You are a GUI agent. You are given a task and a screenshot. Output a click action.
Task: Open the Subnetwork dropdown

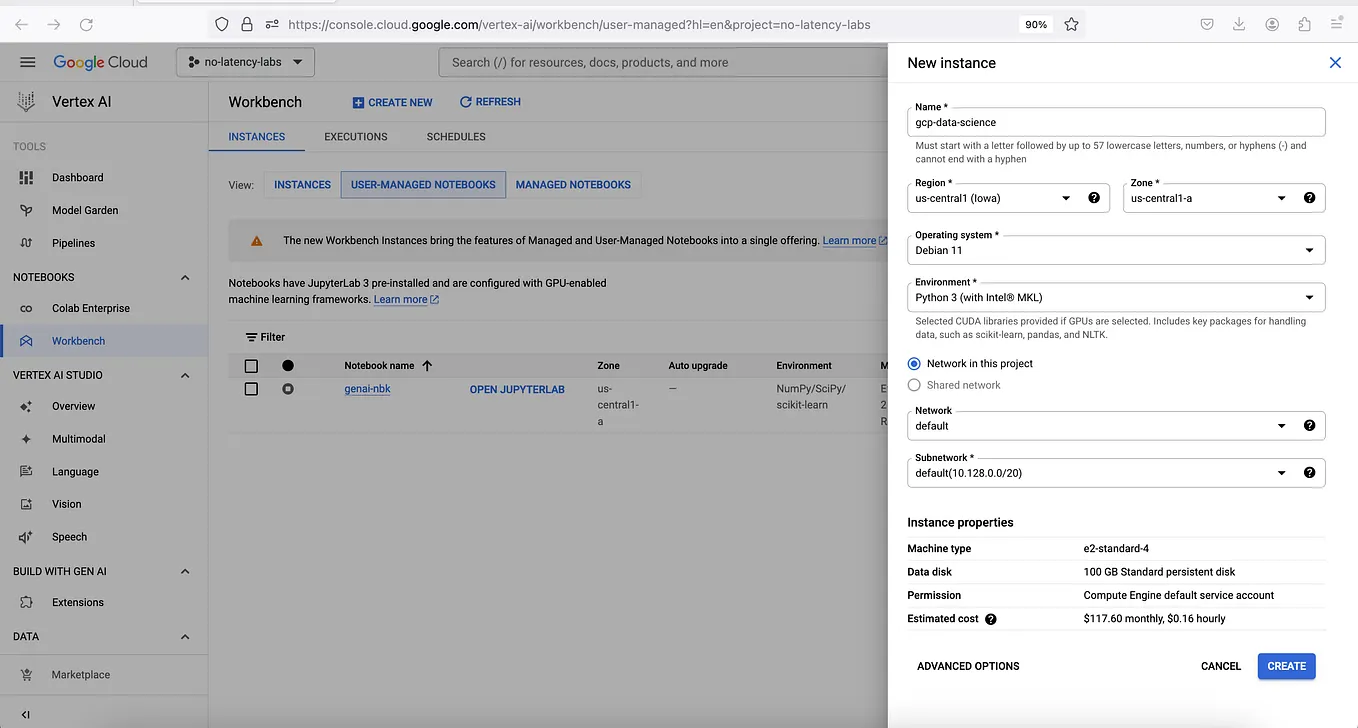coord(1281,472)
